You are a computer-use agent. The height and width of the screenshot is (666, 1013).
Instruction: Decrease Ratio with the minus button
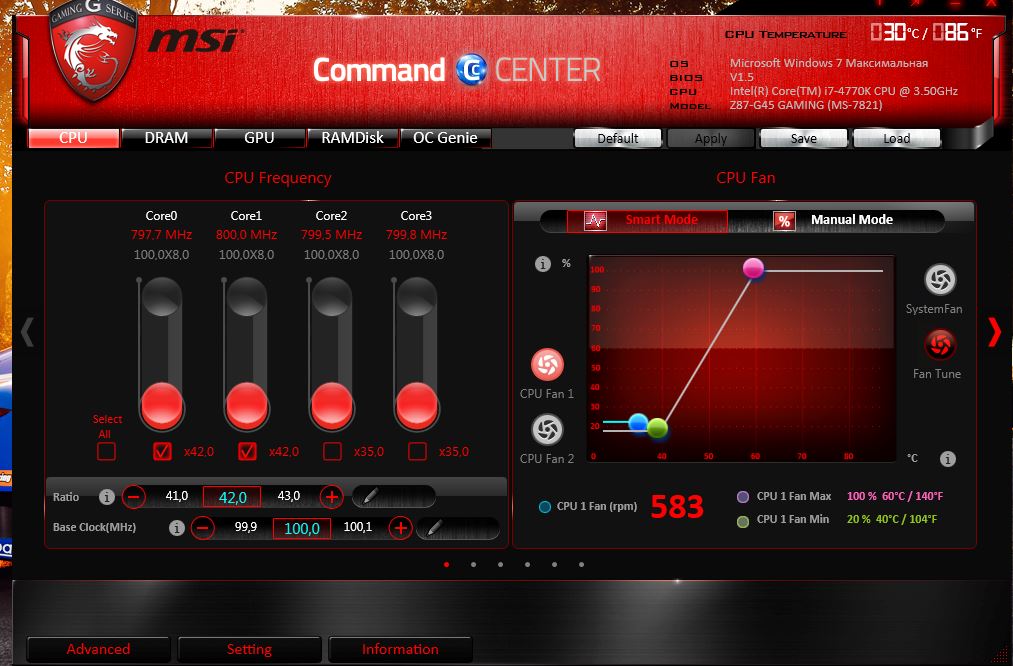[134, 497]
